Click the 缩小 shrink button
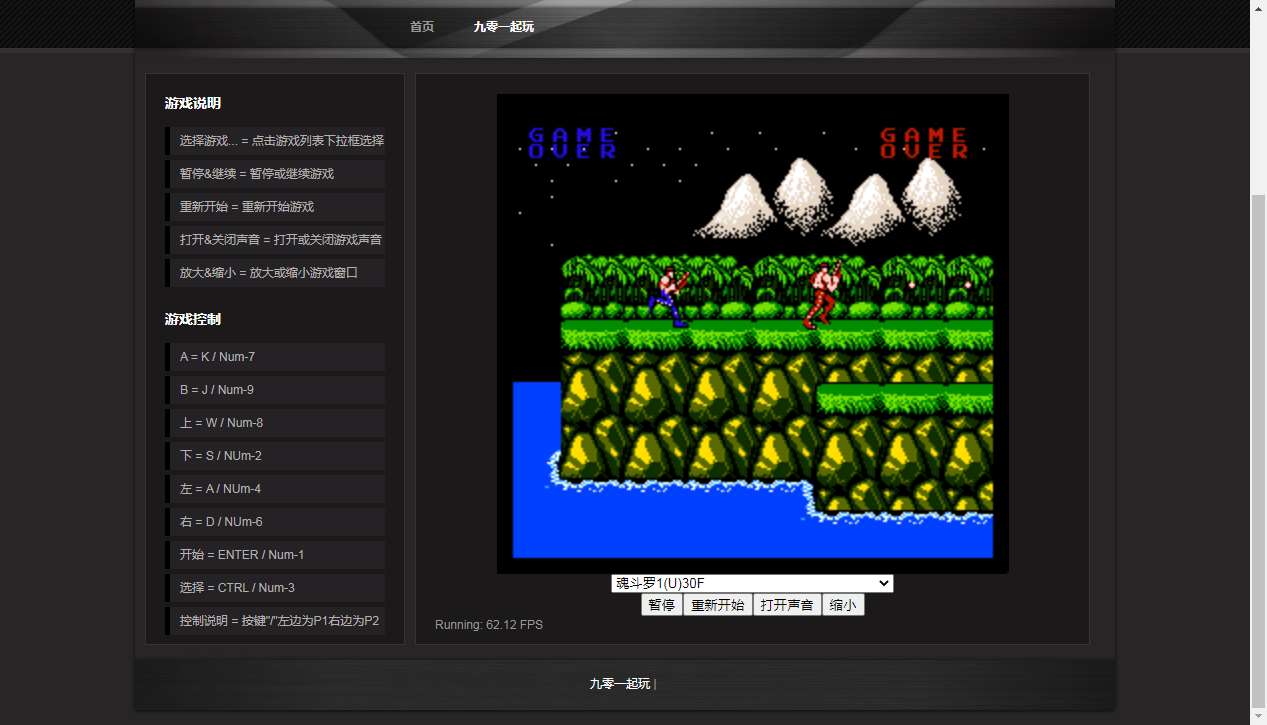Screen dimensions: 1267x725 click(x=843, y=605)
